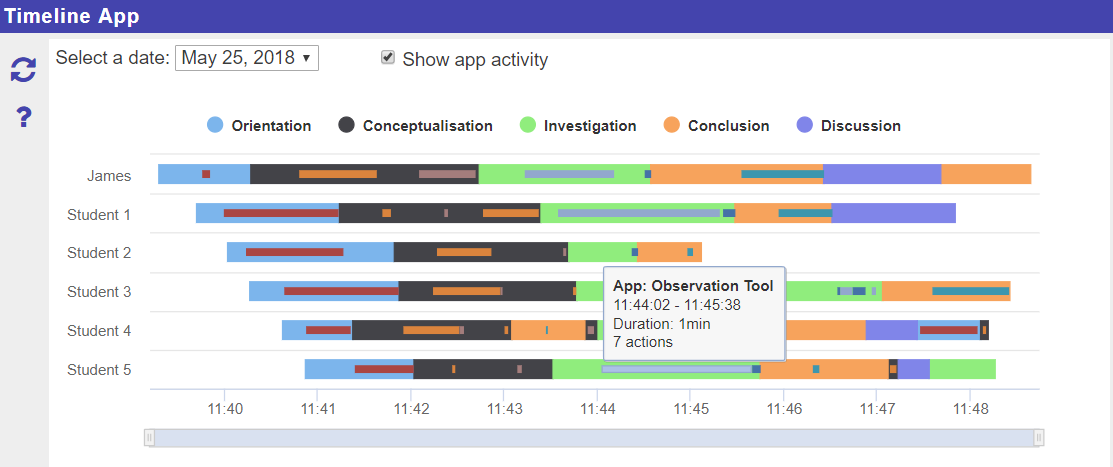Viewport: 1113px width, 467px height.
Task: Toggle Conceptualisation legend circle
Action: point(347,126)
